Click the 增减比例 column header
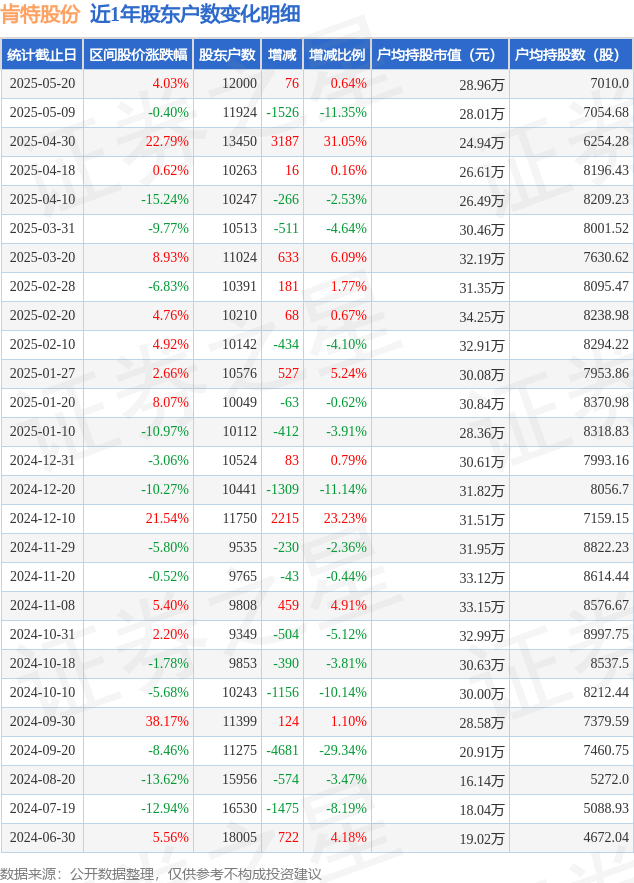Screen dimensions: 634x883 pos(337,55)
